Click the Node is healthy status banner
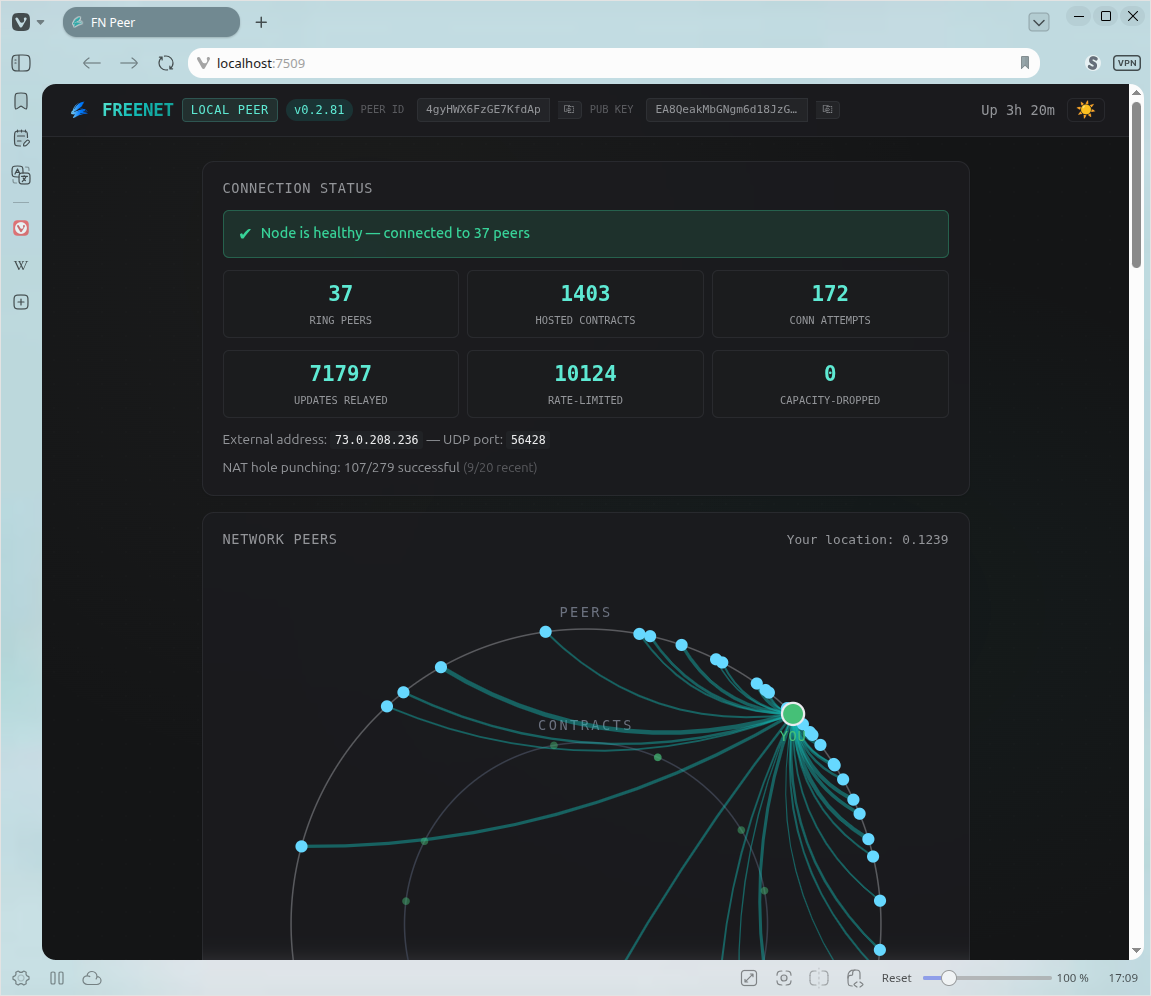1151x996 pixels. coord(586,233)
